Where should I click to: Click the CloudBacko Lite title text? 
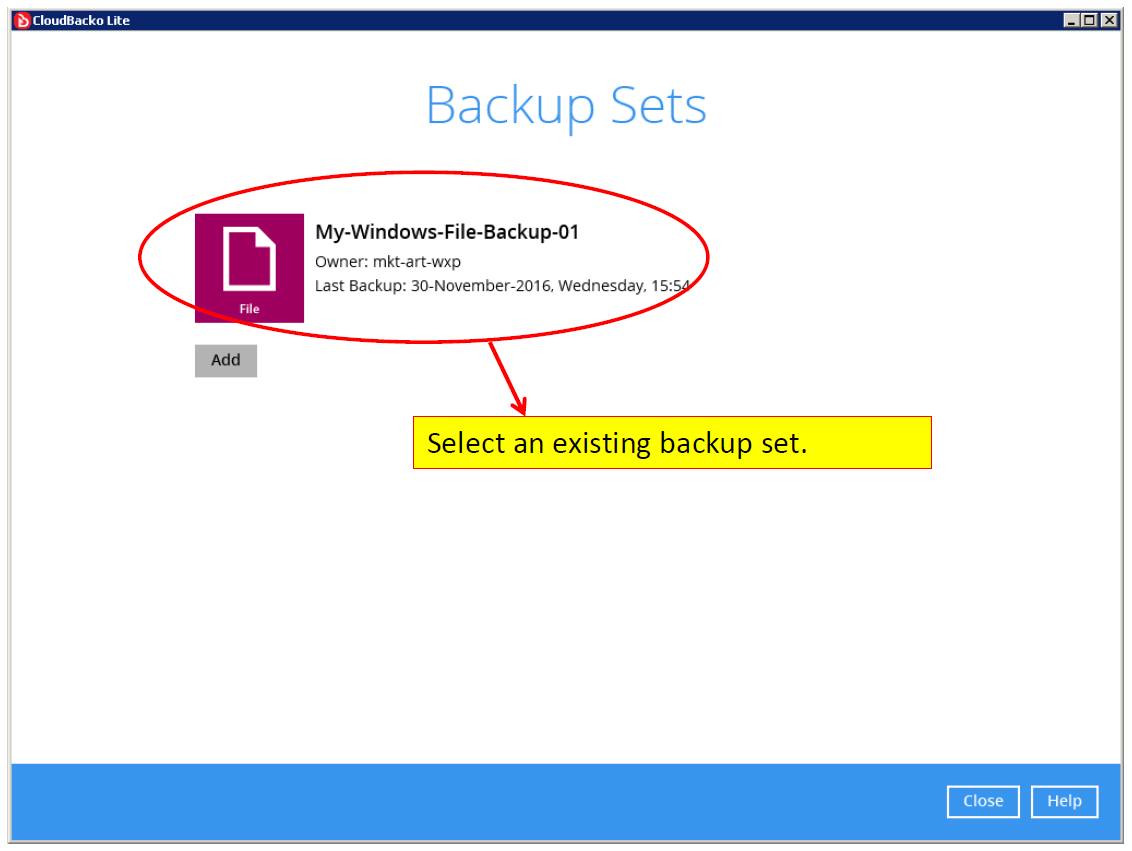pyautogui.click(x=81, y=20)
